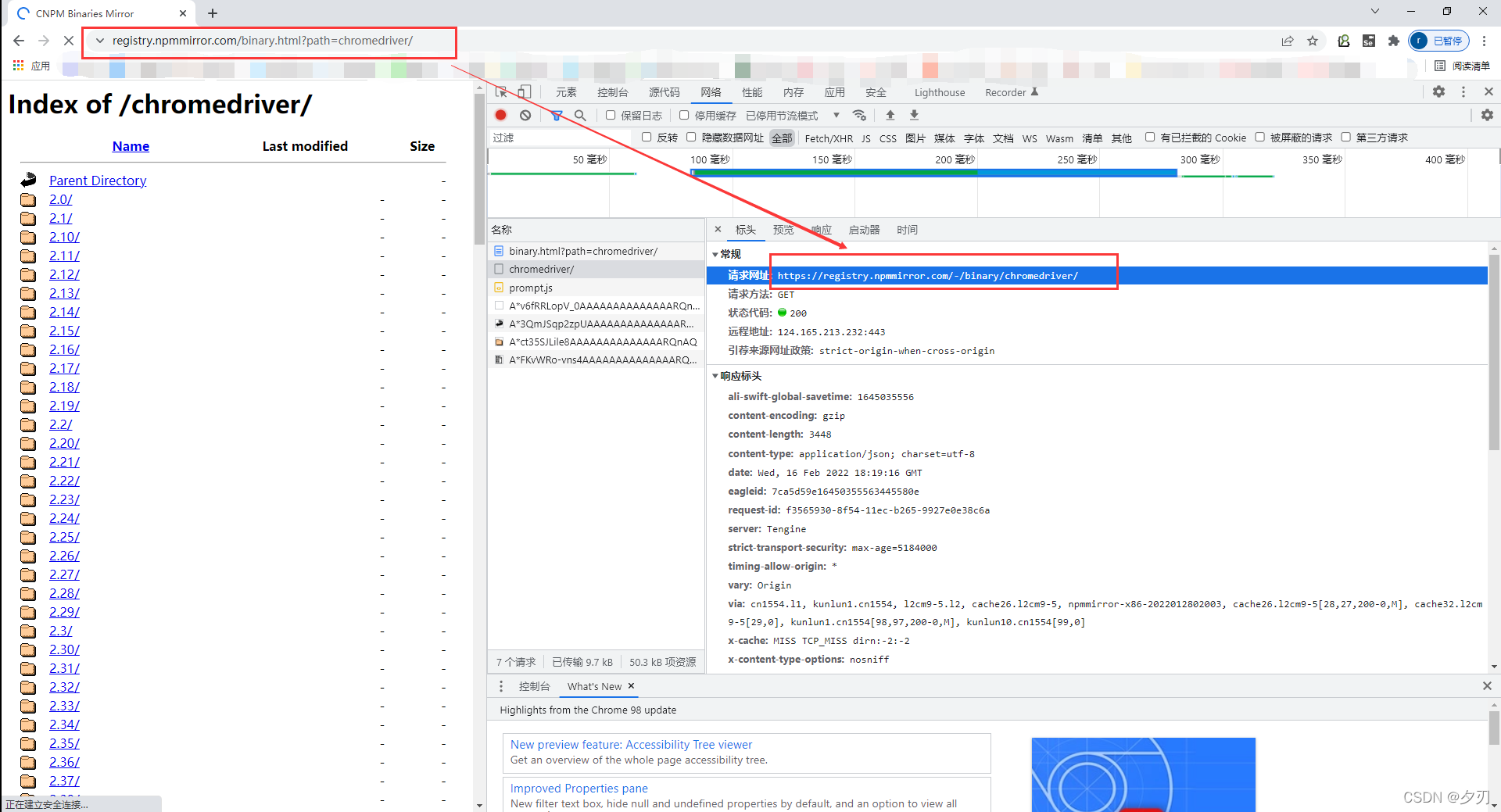Close the What's New drawer tab

pyautogui.click(x=631, y=685)
